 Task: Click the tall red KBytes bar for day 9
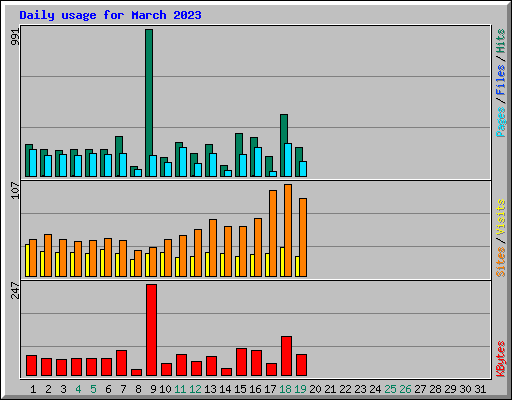[151, 330]
